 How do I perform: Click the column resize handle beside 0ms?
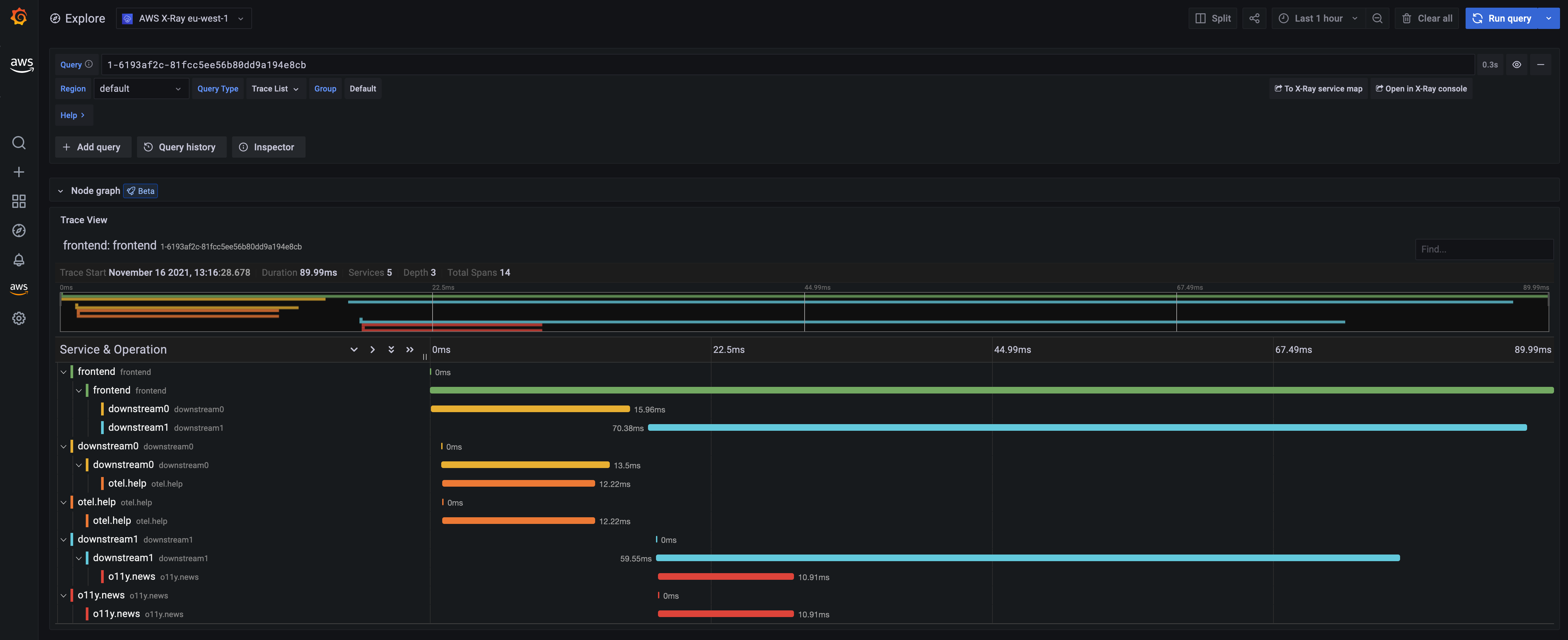[425, 357]
